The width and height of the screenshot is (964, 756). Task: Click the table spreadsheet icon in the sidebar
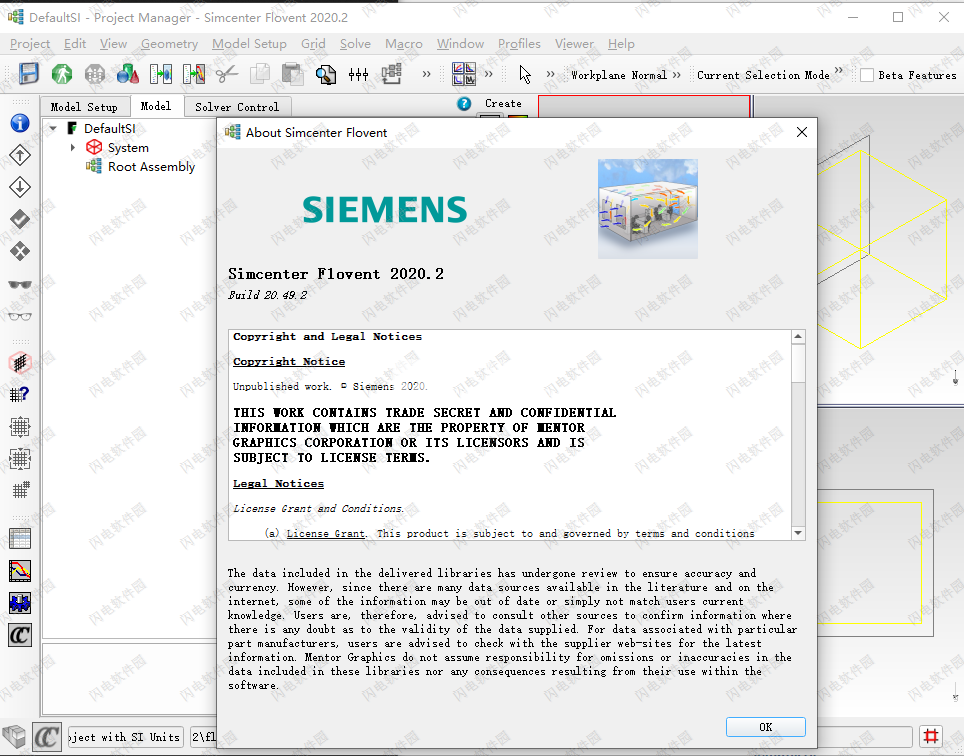pyautogui.click(x=20, y=539)
